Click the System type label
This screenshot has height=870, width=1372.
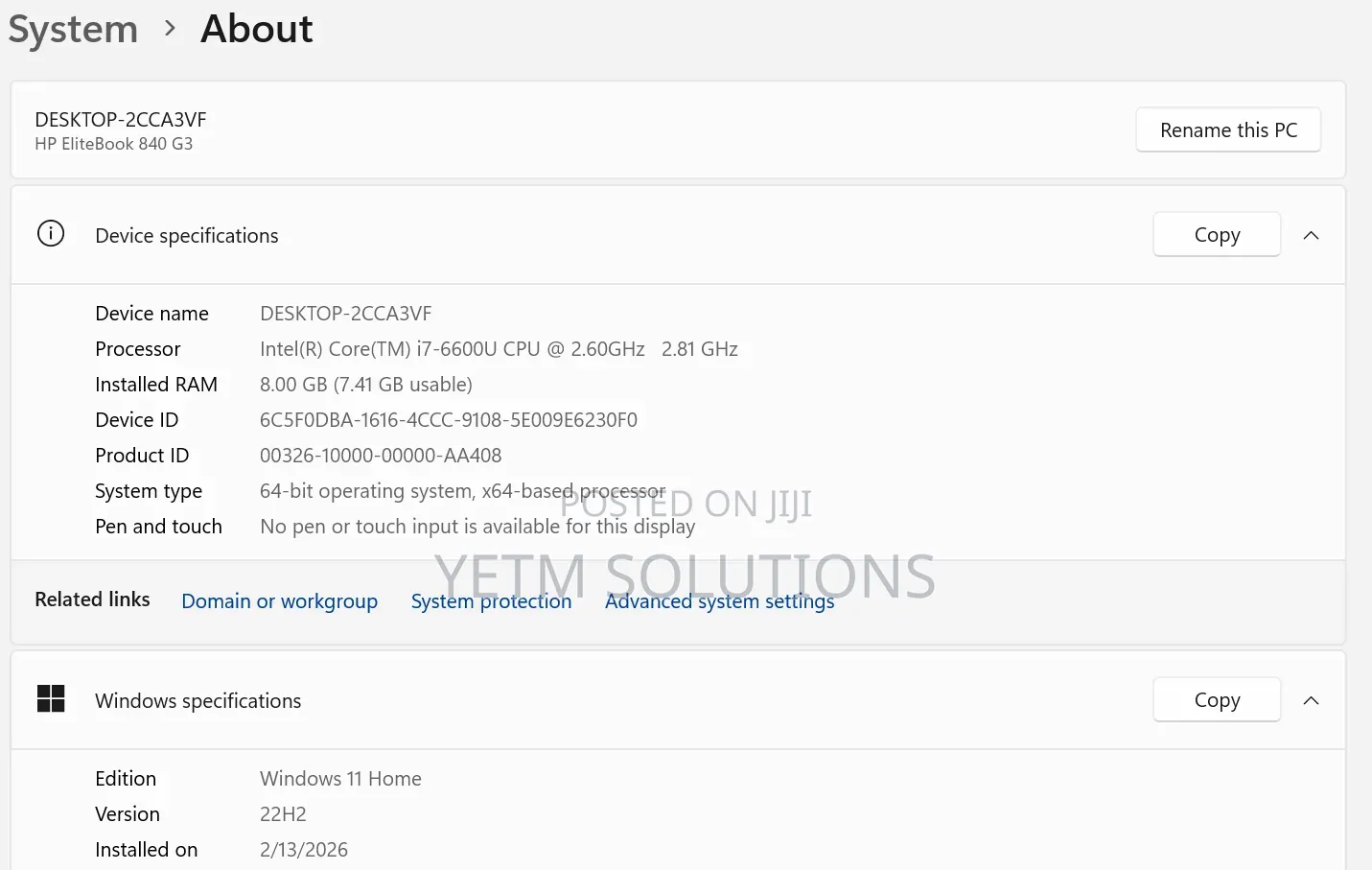[149, 491]
